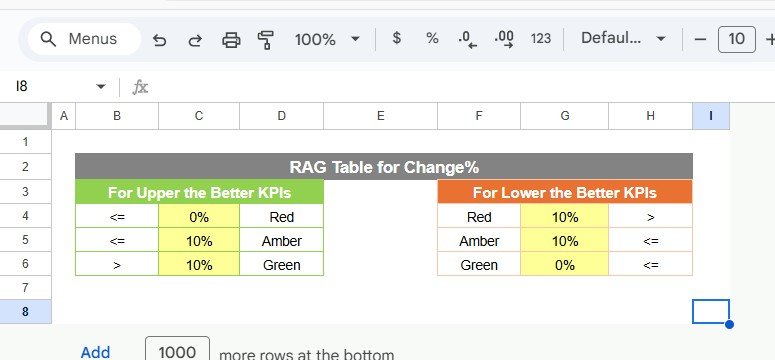The height and width of the screenshot is (360, 775).
Task: Select column G header
Action: [564, 116]
